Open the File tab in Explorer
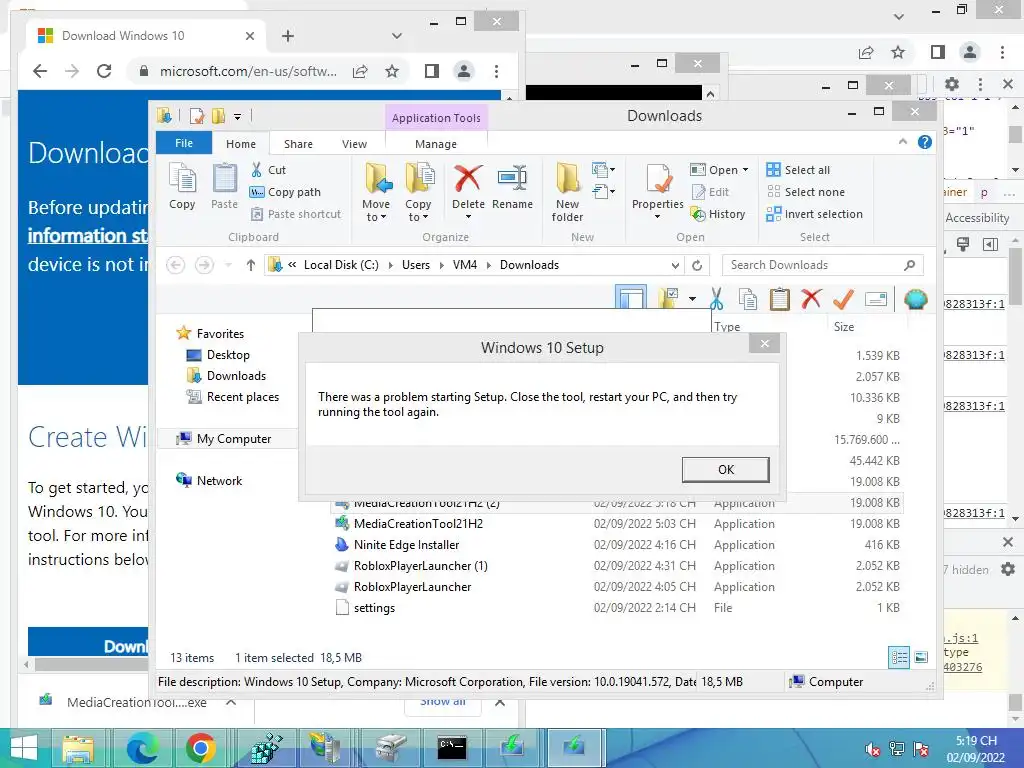Image resolution: width=1024 pixels, height=768 pixels. (x=184, y=143)
